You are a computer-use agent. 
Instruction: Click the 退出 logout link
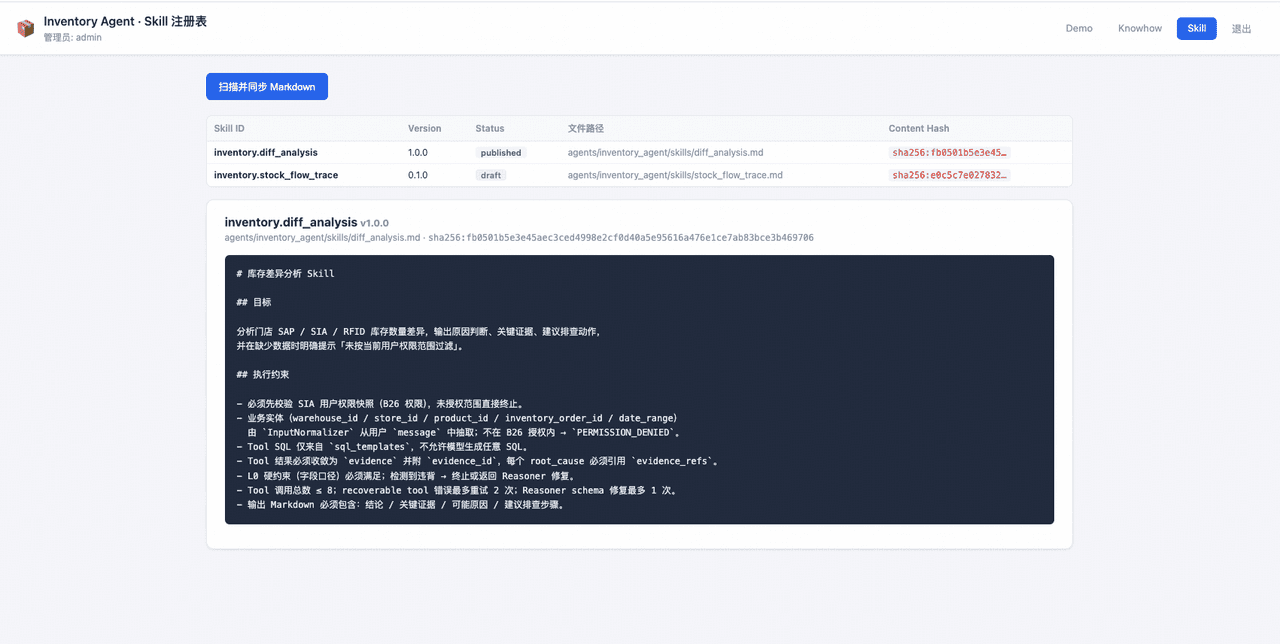[1241, 28]
